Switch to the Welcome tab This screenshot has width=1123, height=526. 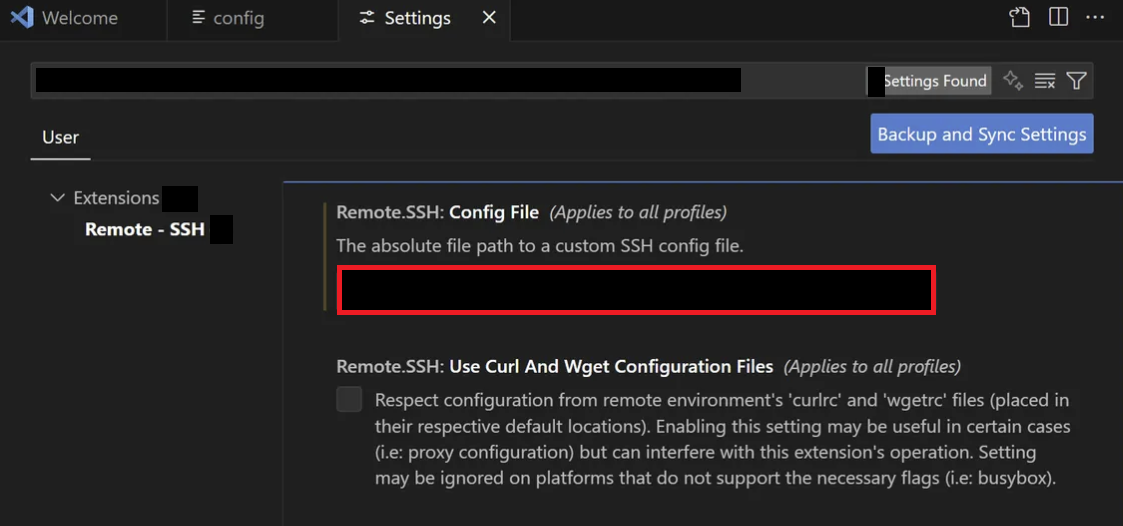pos(79,18)
